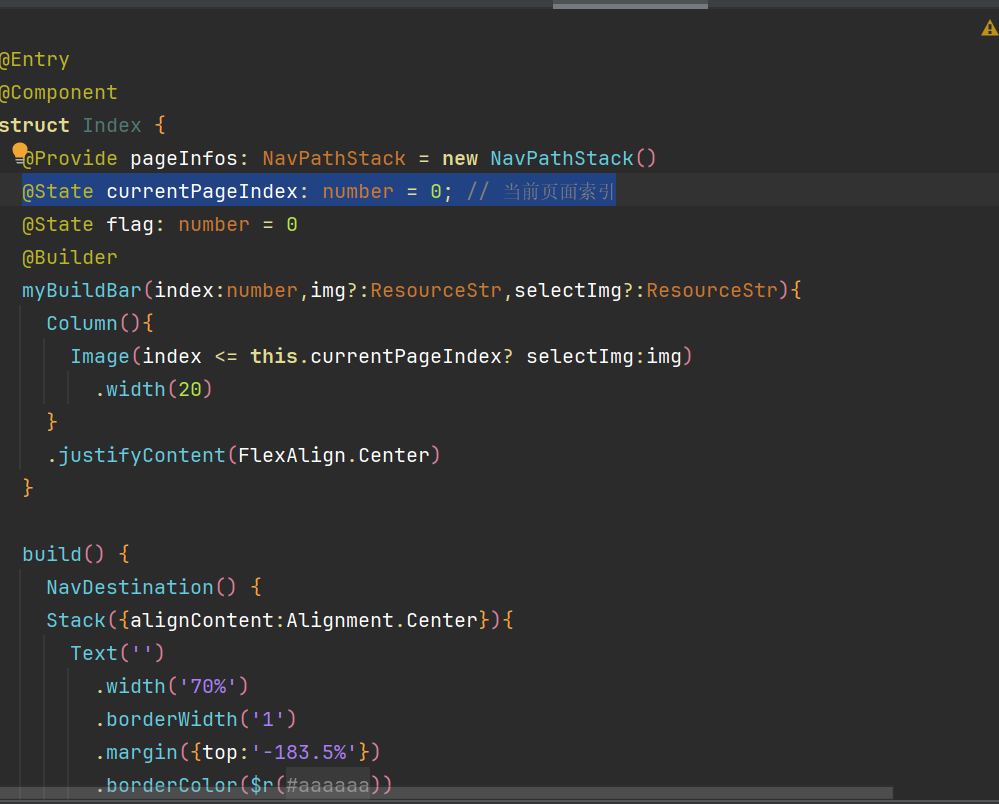Click the yellow lightbulb quick-fix icon
The height and width of the screenshot is (804, 999).
coord(19,151)
